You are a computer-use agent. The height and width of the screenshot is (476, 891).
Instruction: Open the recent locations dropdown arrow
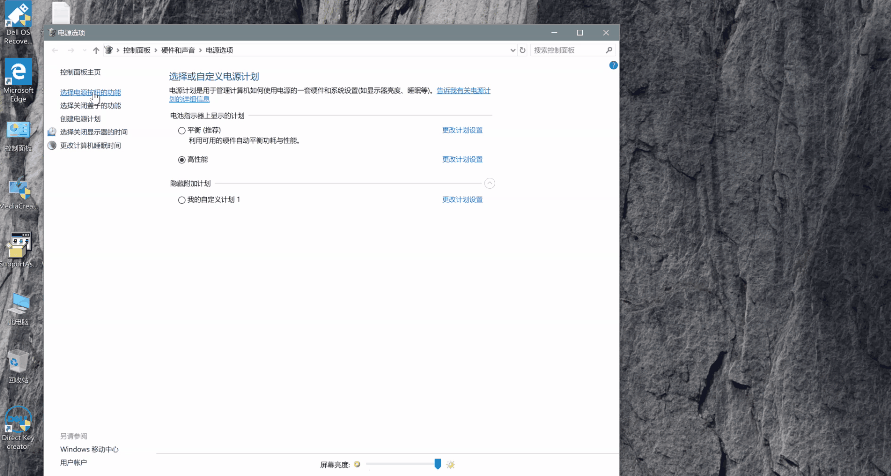[x=84, y=50]
